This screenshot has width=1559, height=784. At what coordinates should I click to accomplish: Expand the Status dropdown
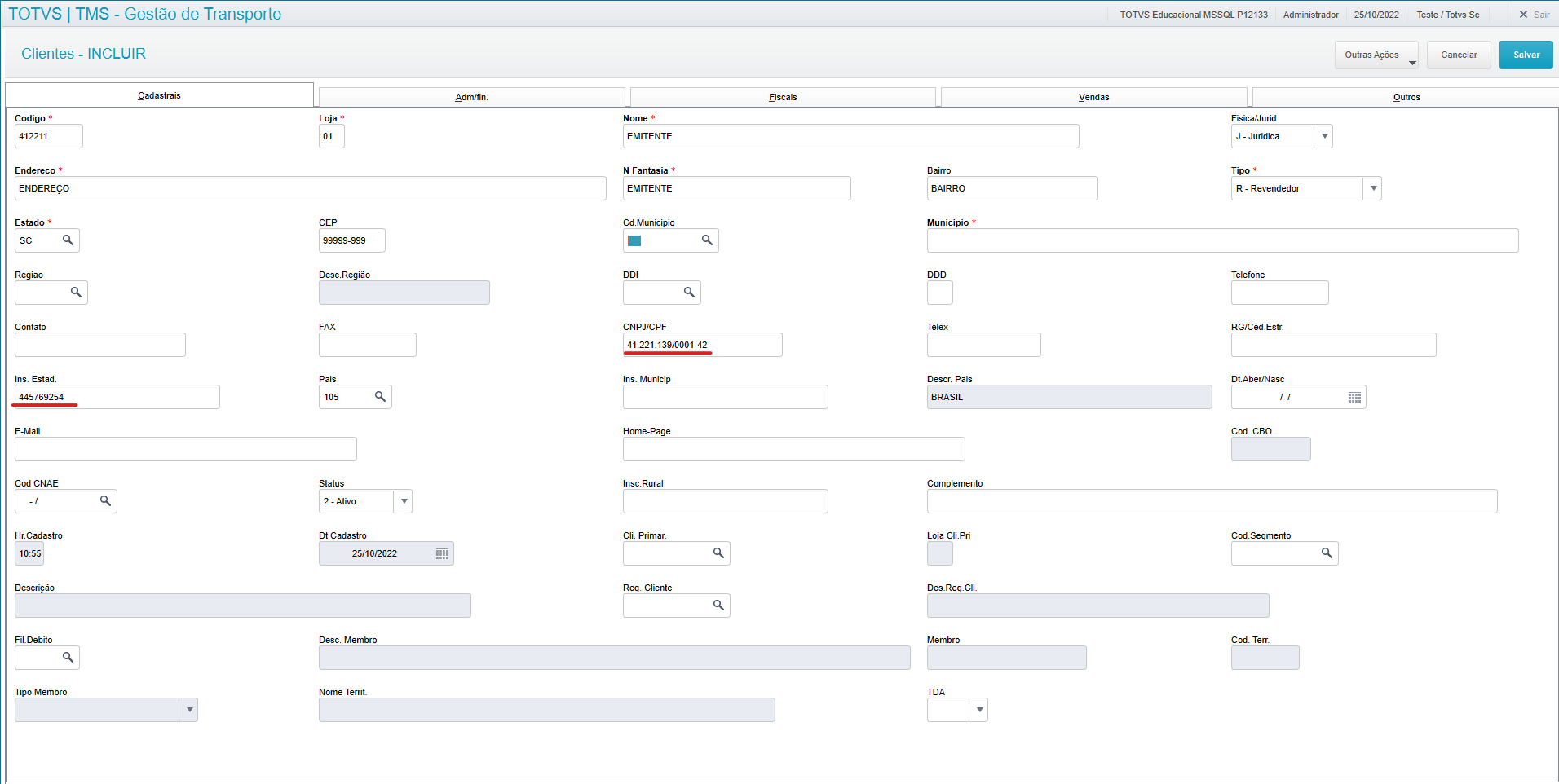pos(404,501)
